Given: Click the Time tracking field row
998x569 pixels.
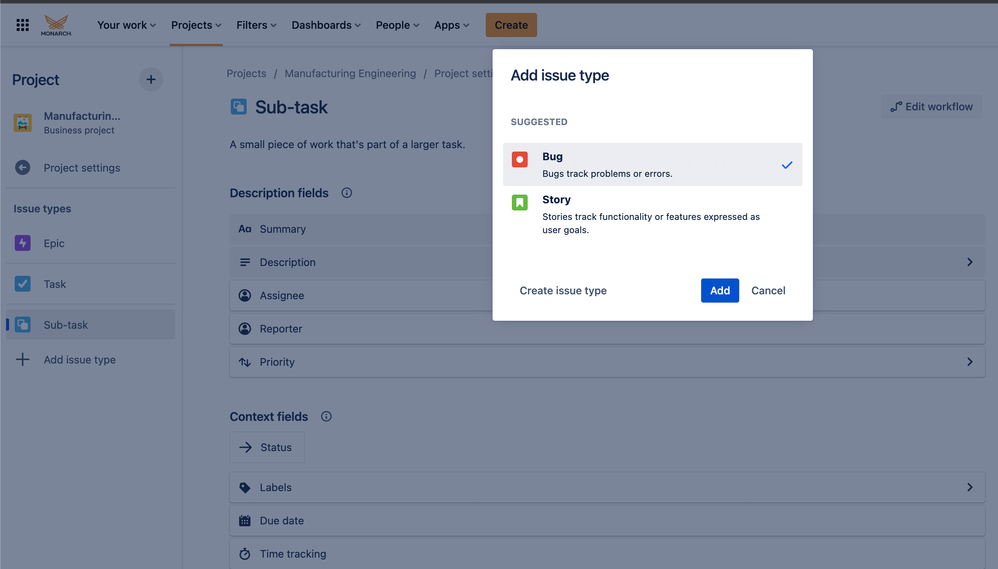Looking at the screenshot, I should (607, 554).
